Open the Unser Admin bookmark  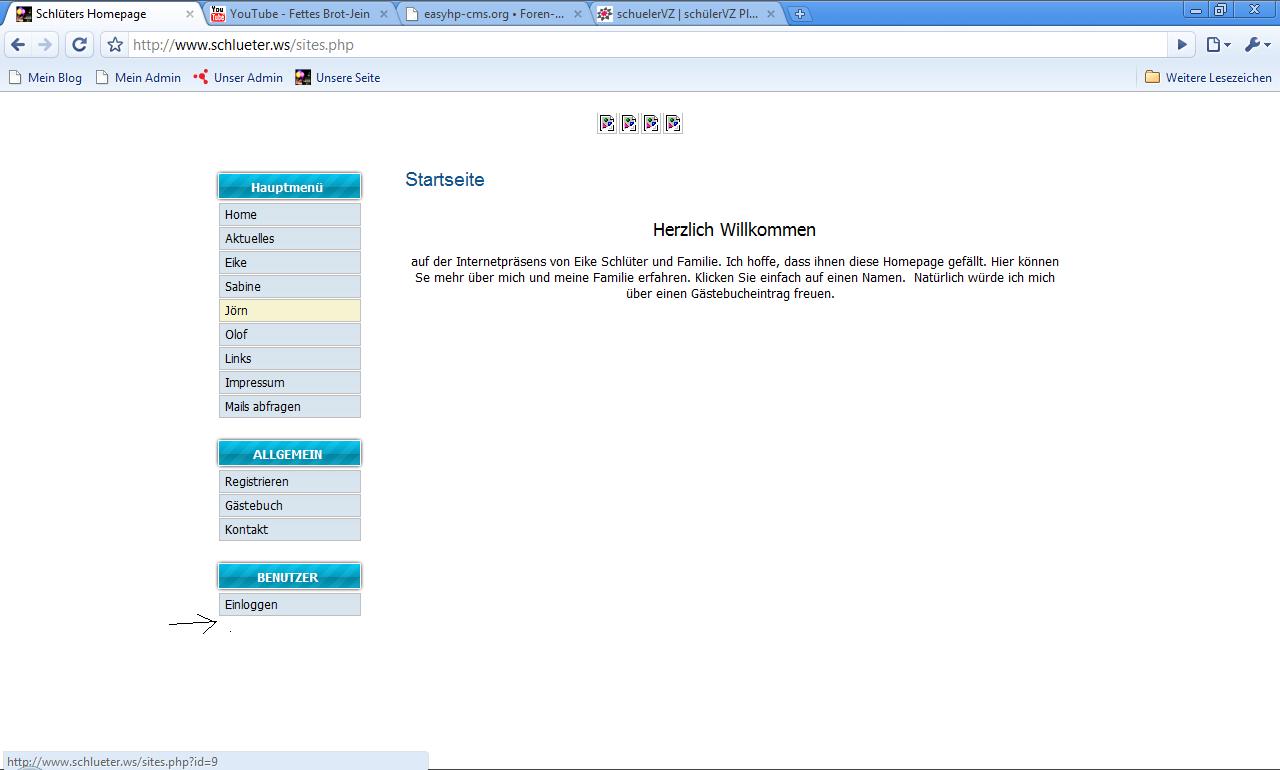238,77
